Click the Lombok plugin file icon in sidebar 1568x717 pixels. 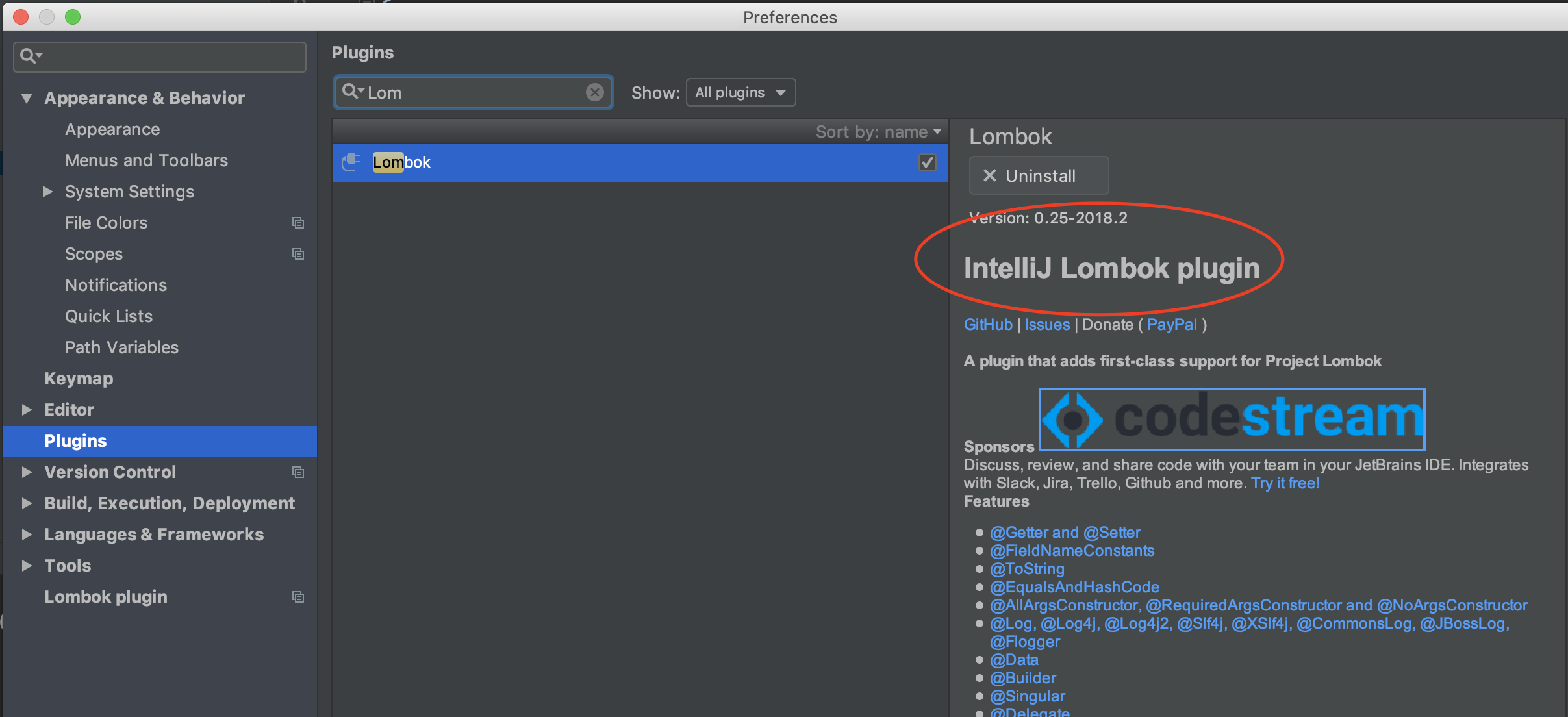point(300,596)
